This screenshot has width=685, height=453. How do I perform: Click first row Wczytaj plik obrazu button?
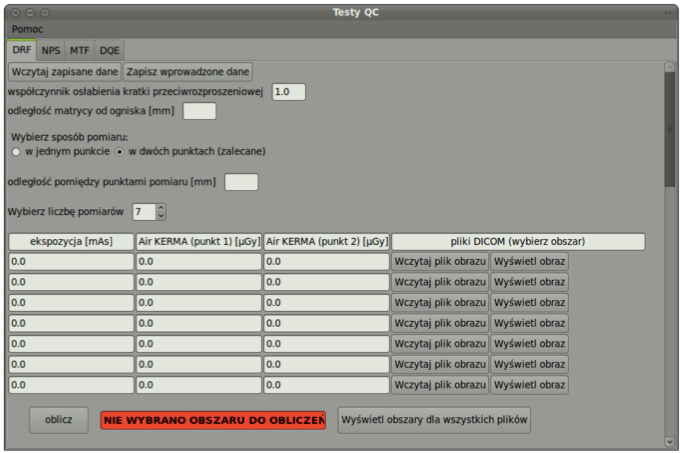coord(440,262)
